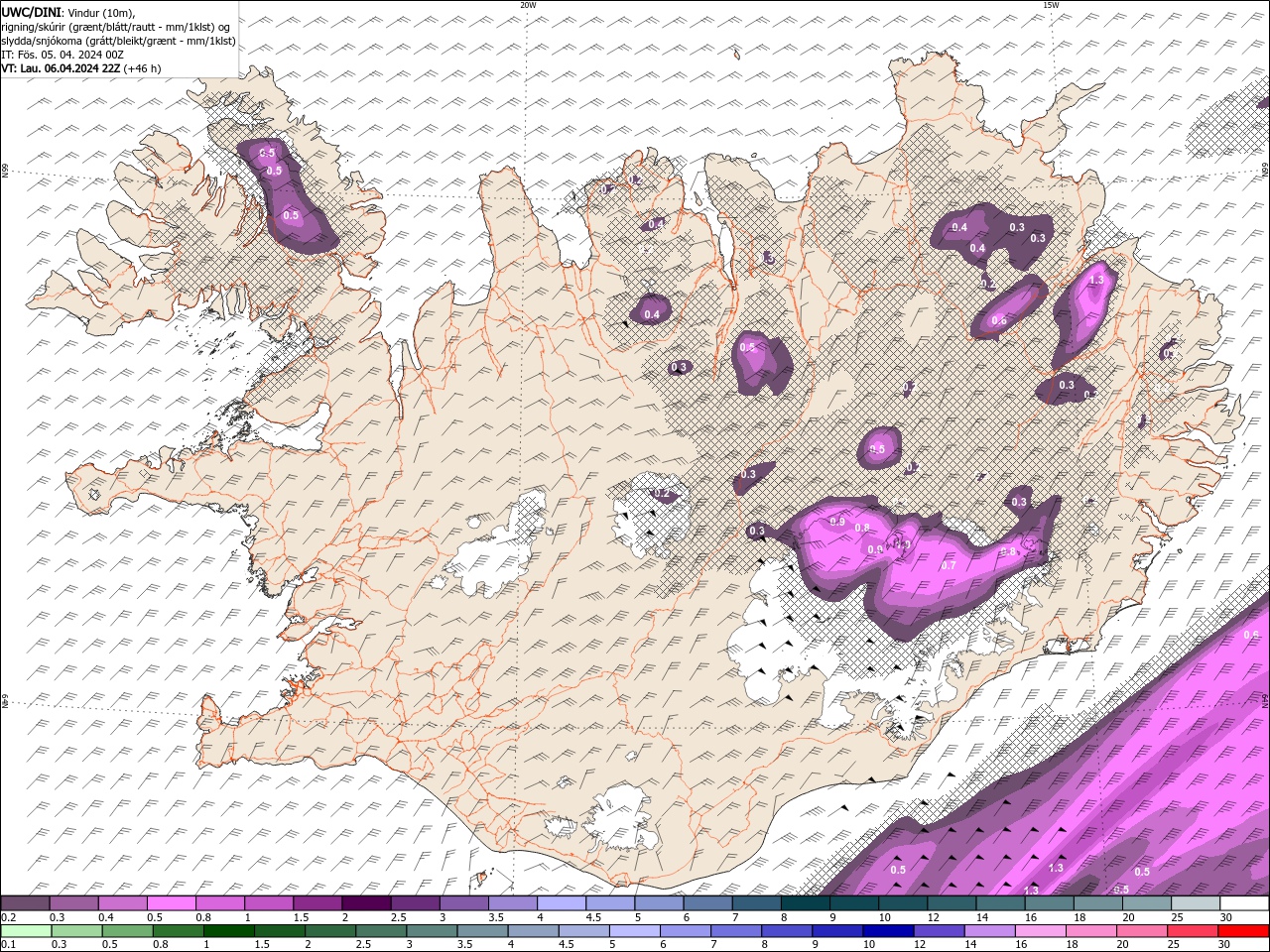Click the 0.2 label under snow legend

pyautogui.click(x=7, y=917)
